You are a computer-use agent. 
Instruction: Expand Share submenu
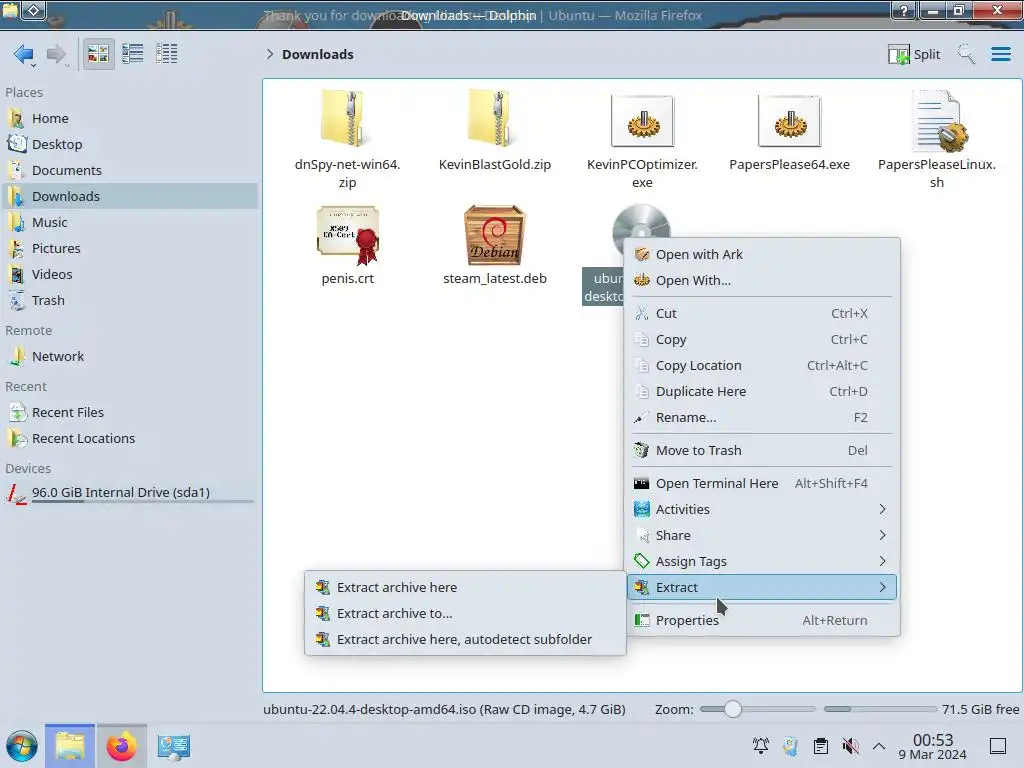pyautogui.click(x=762, y=536)
